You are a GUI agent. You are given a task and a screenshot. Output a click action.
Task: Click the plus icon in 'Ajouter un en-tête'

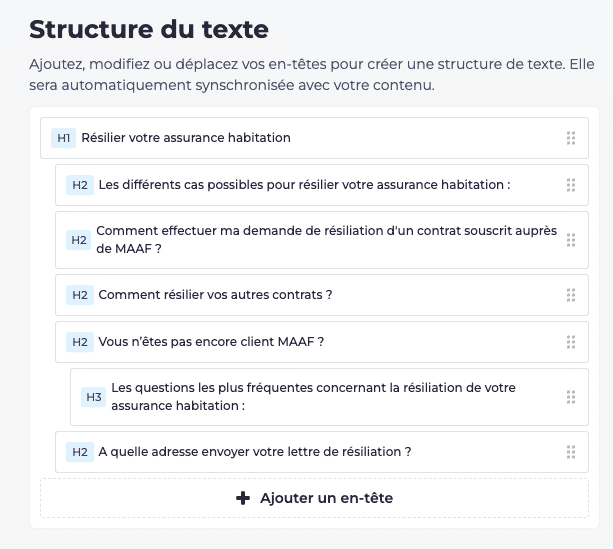242,498
